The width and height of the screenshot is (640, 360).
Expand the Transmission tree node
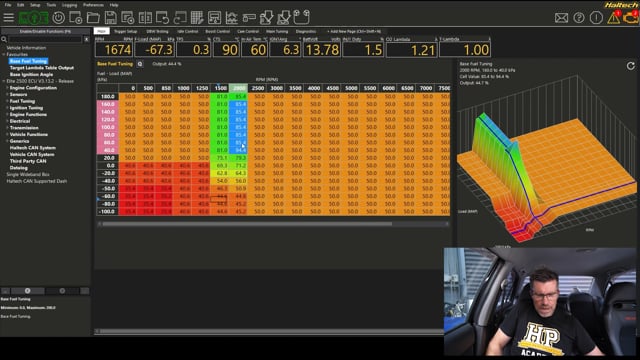point(7,128)
